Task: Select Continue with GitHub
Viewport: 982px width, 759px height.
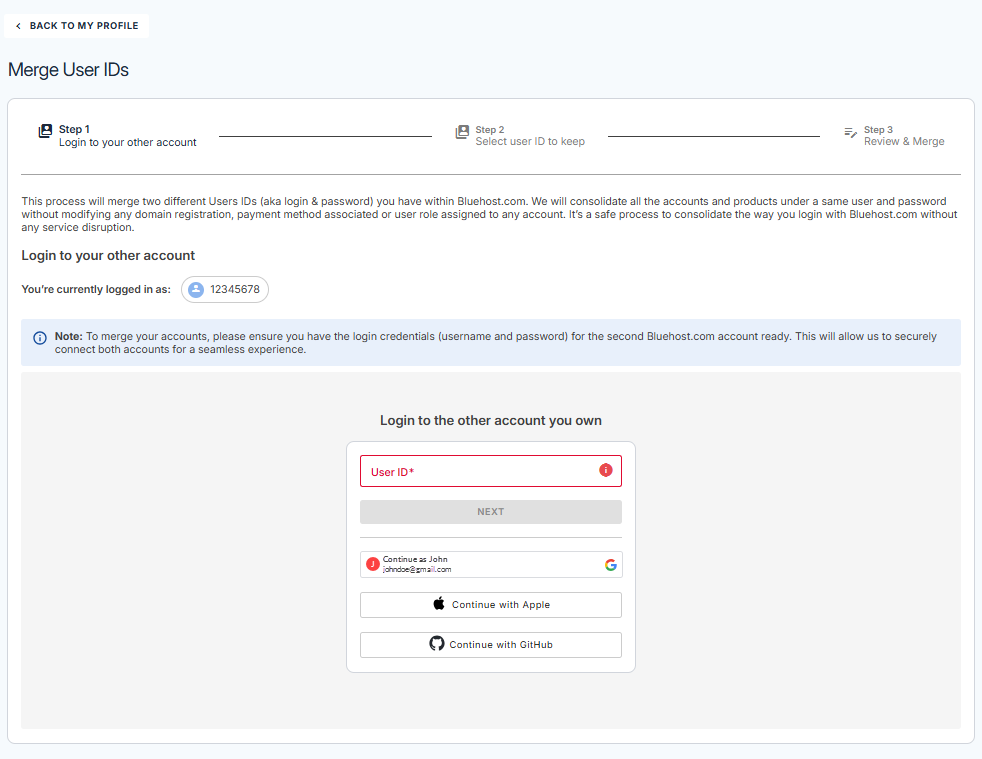Action: click(490, 644)
